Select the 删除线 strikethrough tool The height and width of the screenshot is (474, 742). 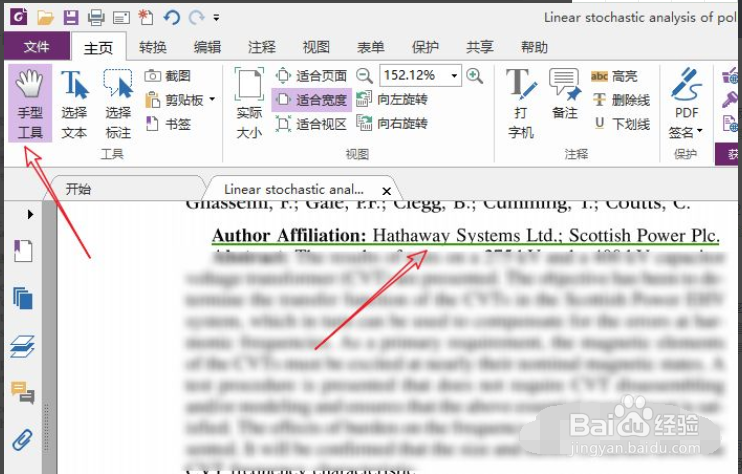(x=621, y=100)
